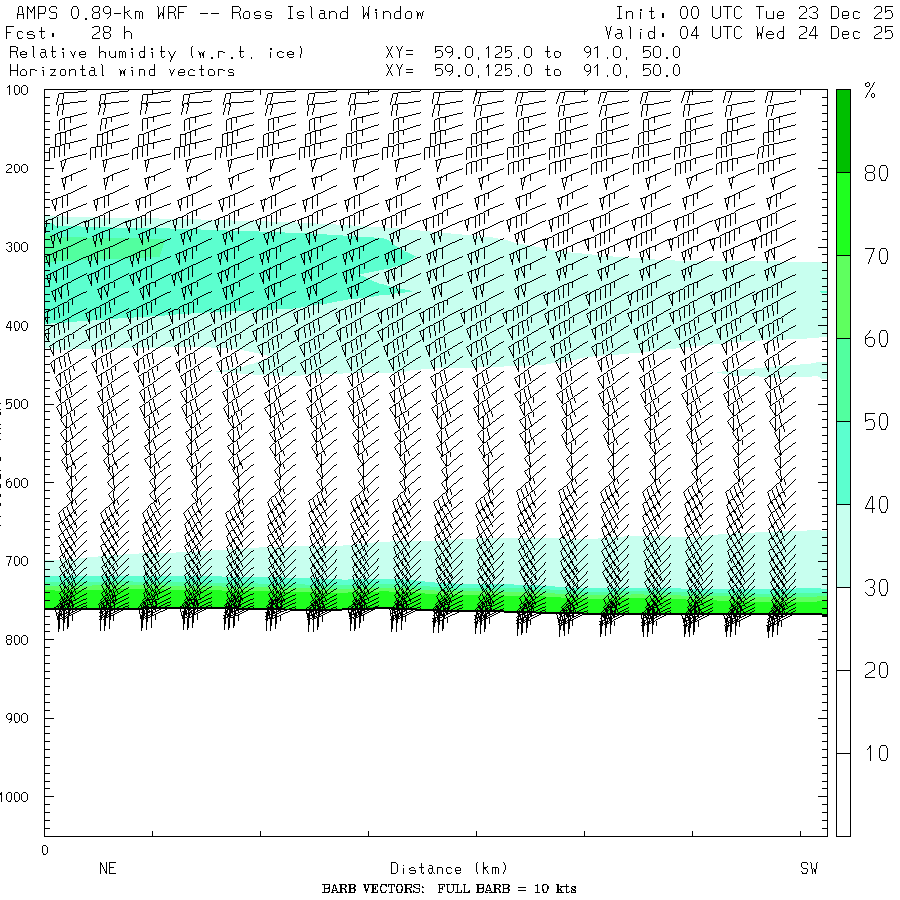Click the 'Relative humidity (w.r.t. ice)' label
The image size is (900, 900).
pos(156,51)
